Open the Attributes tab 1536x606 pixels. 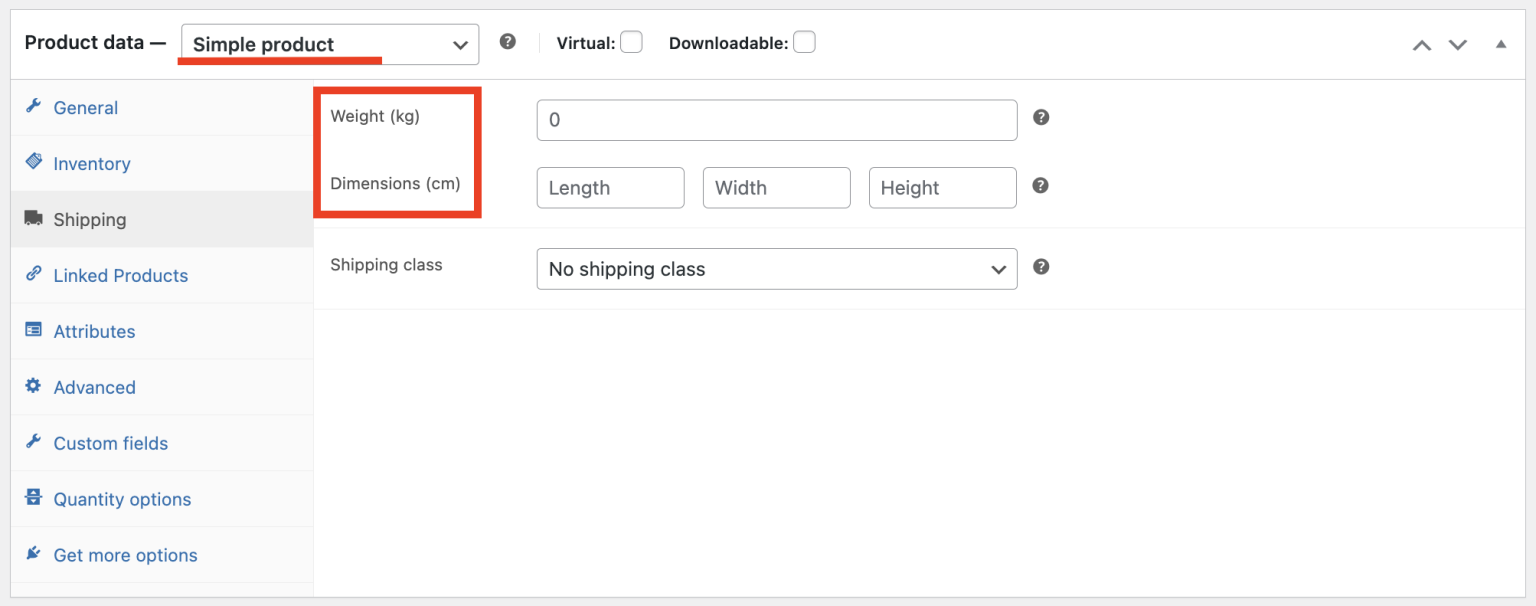point(94,331)
